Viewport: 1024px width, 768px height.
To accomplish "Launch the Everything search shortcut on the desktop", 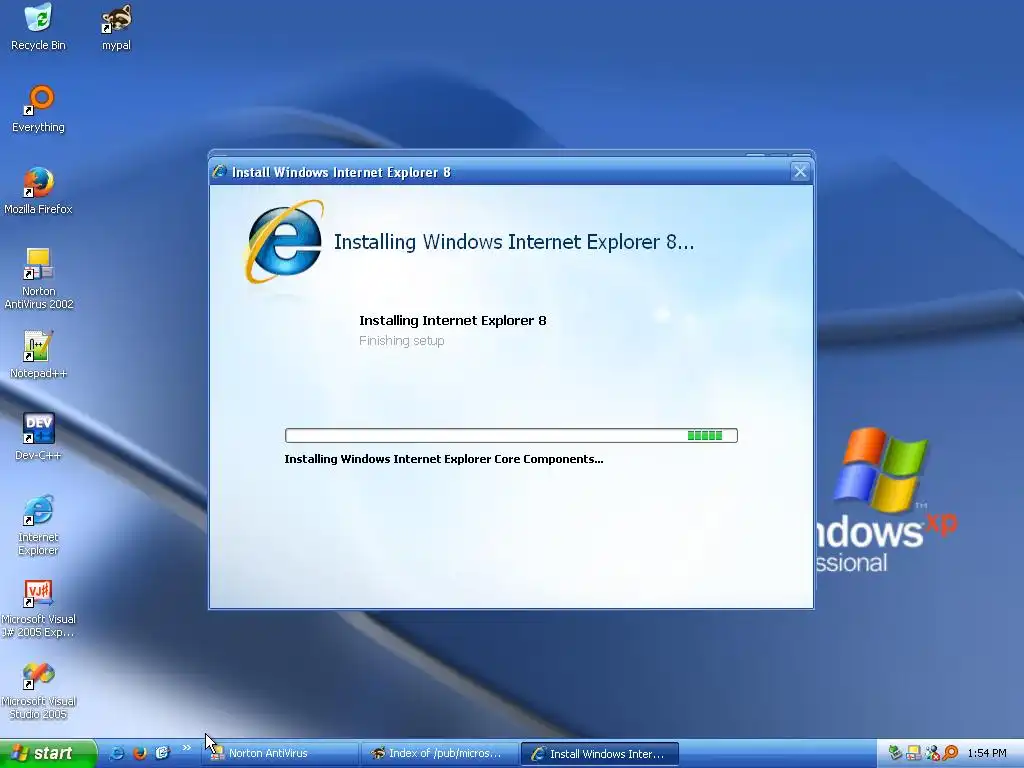I will tap(39, 109).
